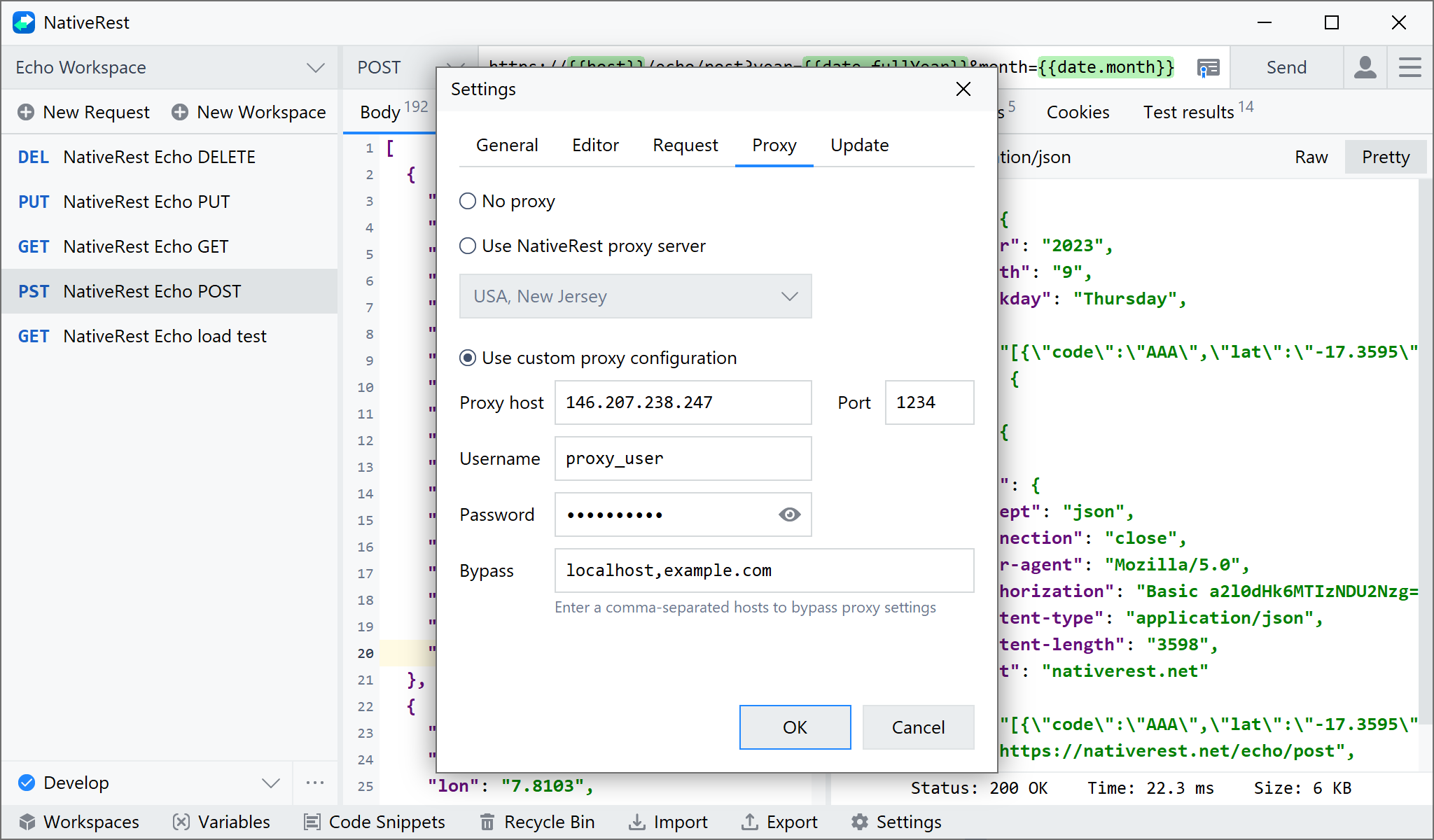The height and width of the screenshot is (840, 1434).
Task: Switch to the Update settings tab
Action: click(859, 145)
